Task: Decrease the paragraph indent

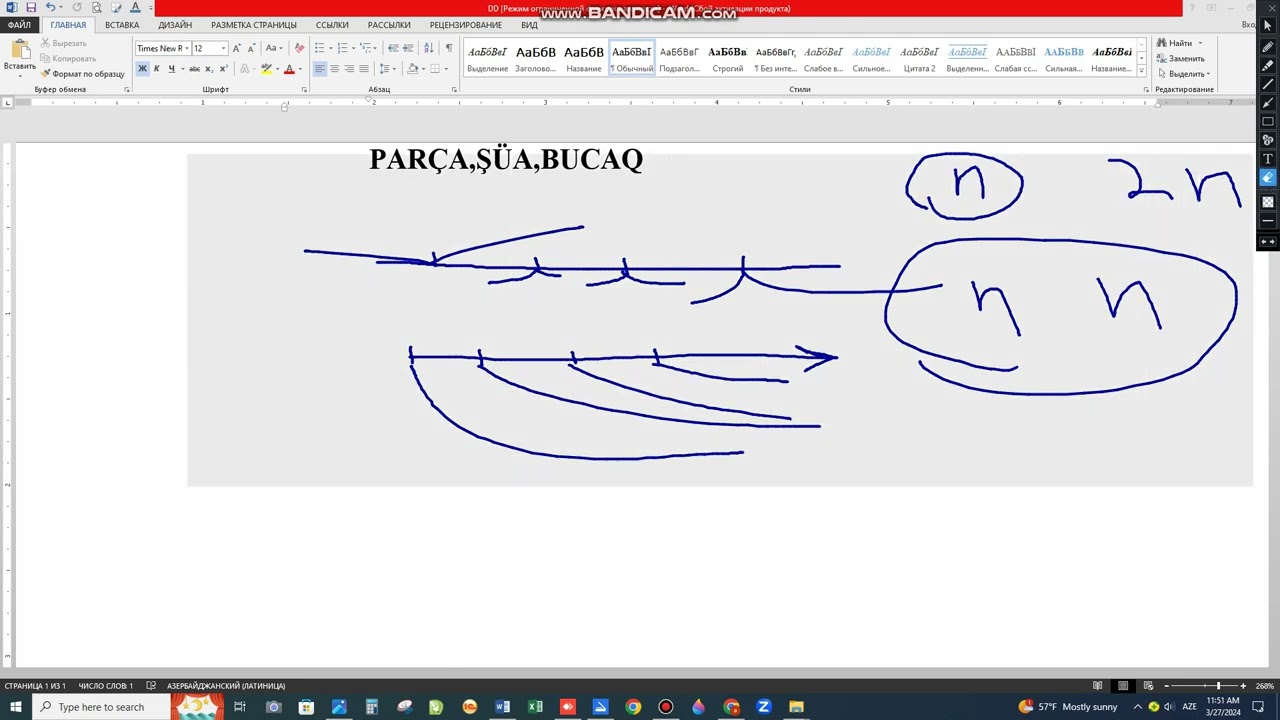Action: pos(393,48)
